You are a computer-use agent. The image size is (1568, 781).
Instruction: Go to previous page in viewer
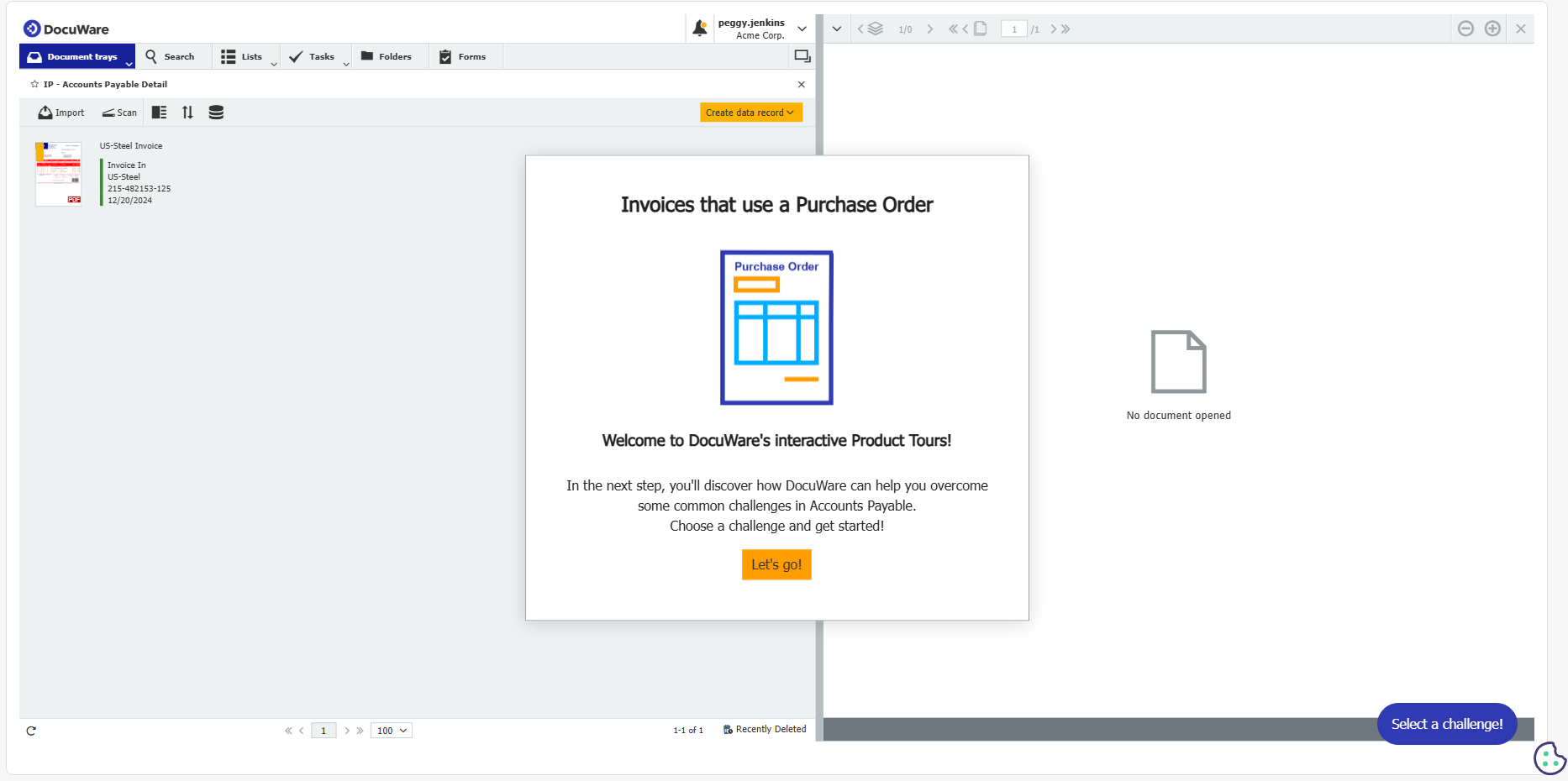[x=966, y=29]
